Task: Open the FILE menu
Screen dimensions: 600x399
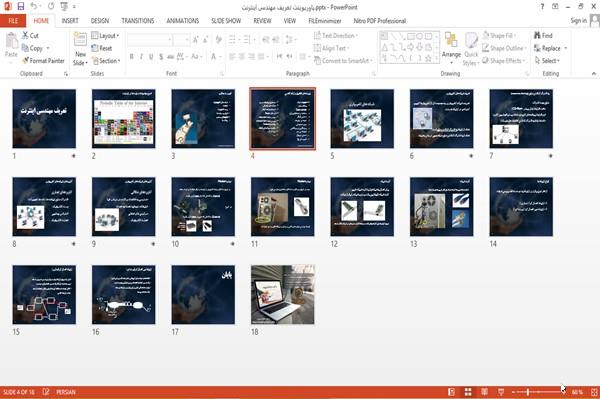Action: tap(13, 21)
